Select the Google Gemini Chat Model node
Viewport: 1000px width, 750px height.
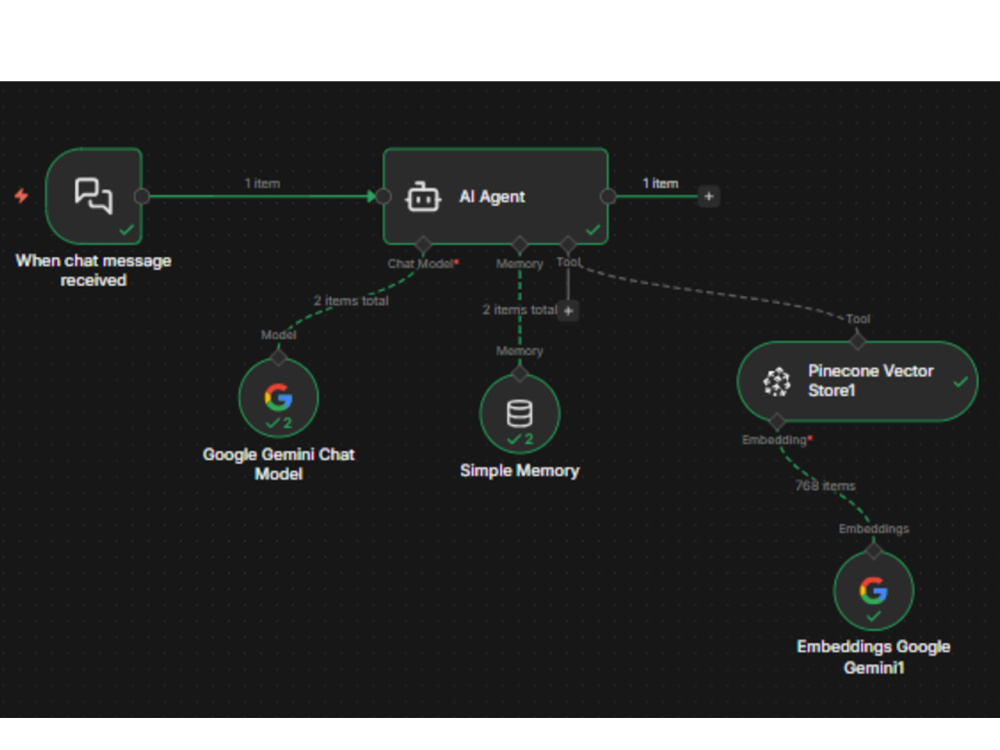(x=279, y=397)
